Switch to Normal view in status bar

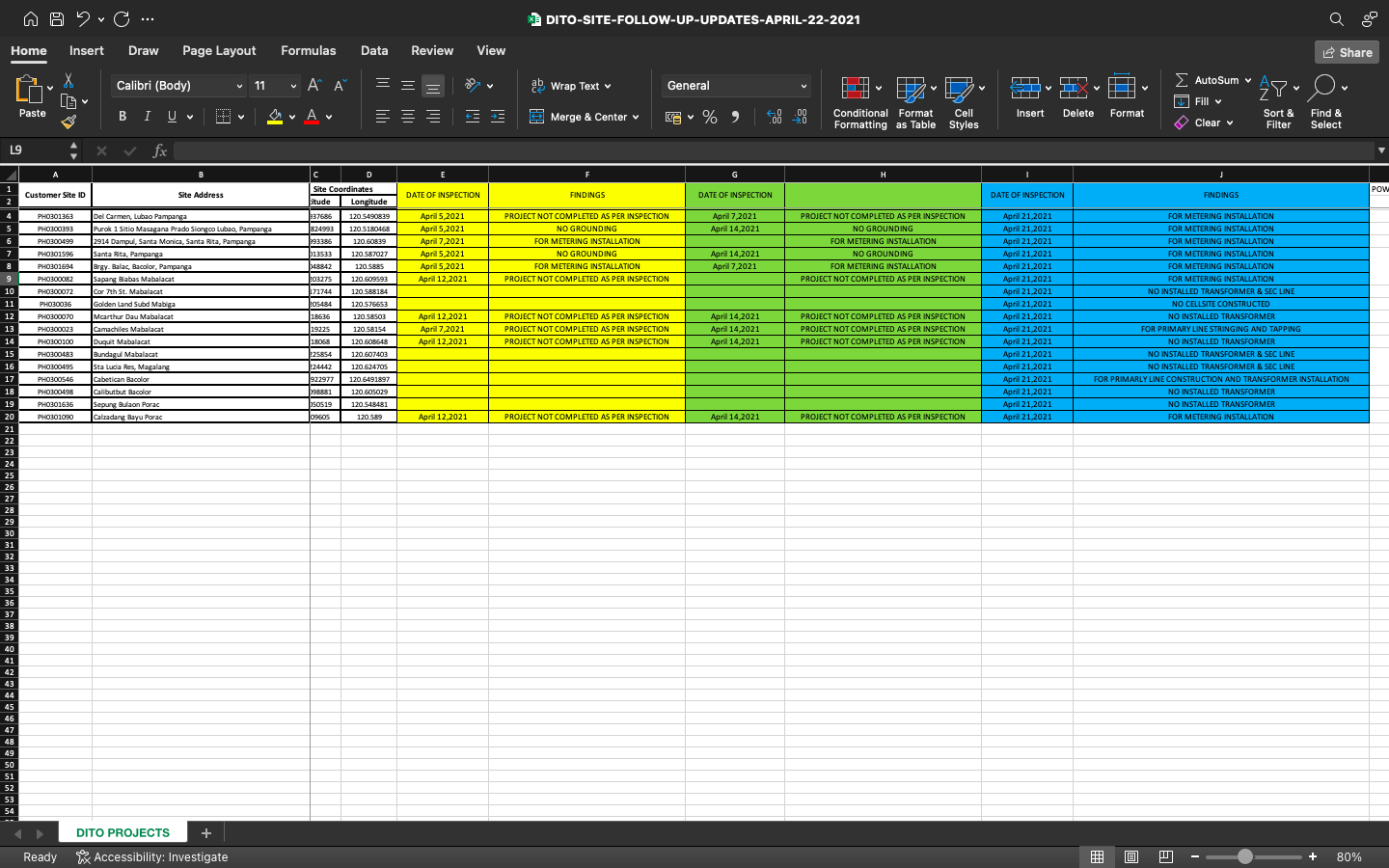pyautogui.click(x=1098, y=856)
